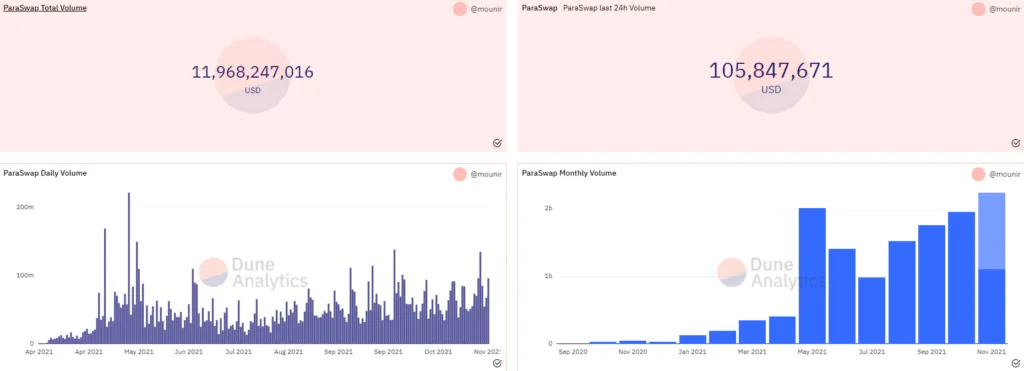Click mounir avatar on Daily Volume panel
The width and height of the screenshot is (1024, 371).
point(460,174)
